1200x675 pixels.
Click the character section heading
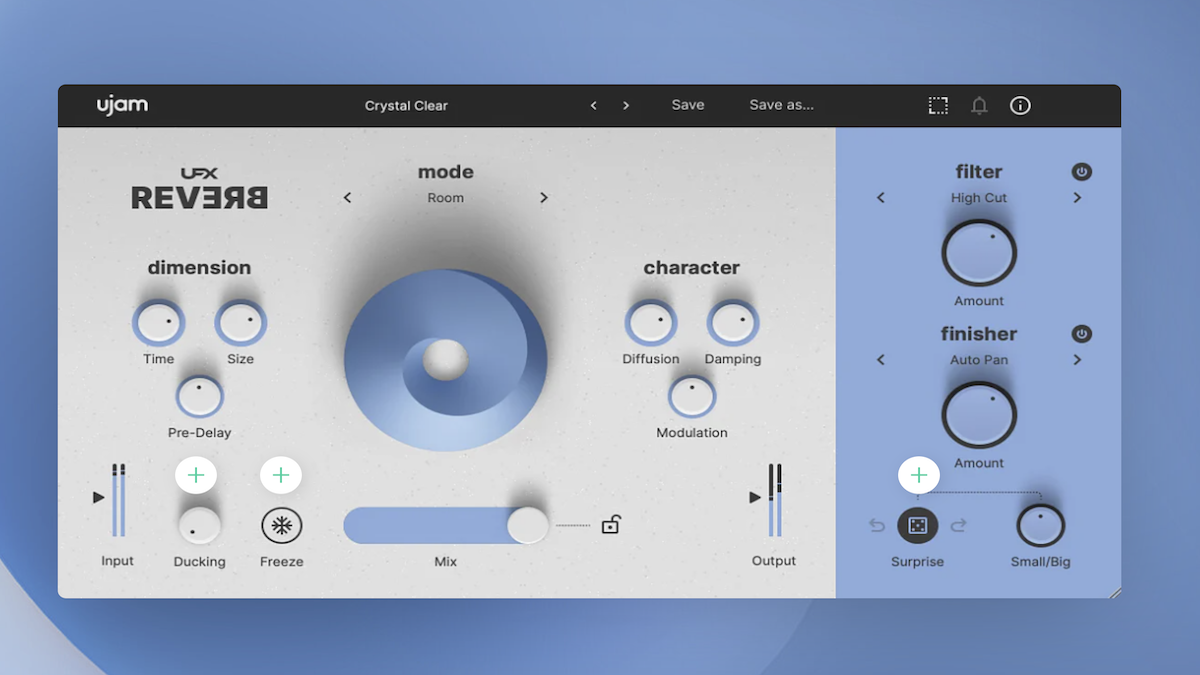point(692,267)
